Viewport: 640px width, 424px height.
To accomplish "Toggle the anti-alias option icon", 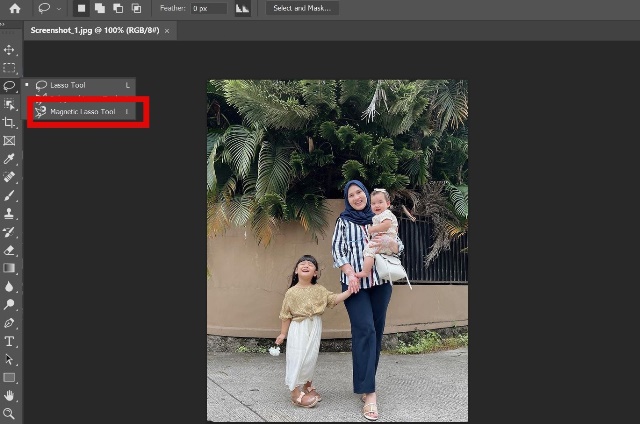I will (x=242, y=8).
